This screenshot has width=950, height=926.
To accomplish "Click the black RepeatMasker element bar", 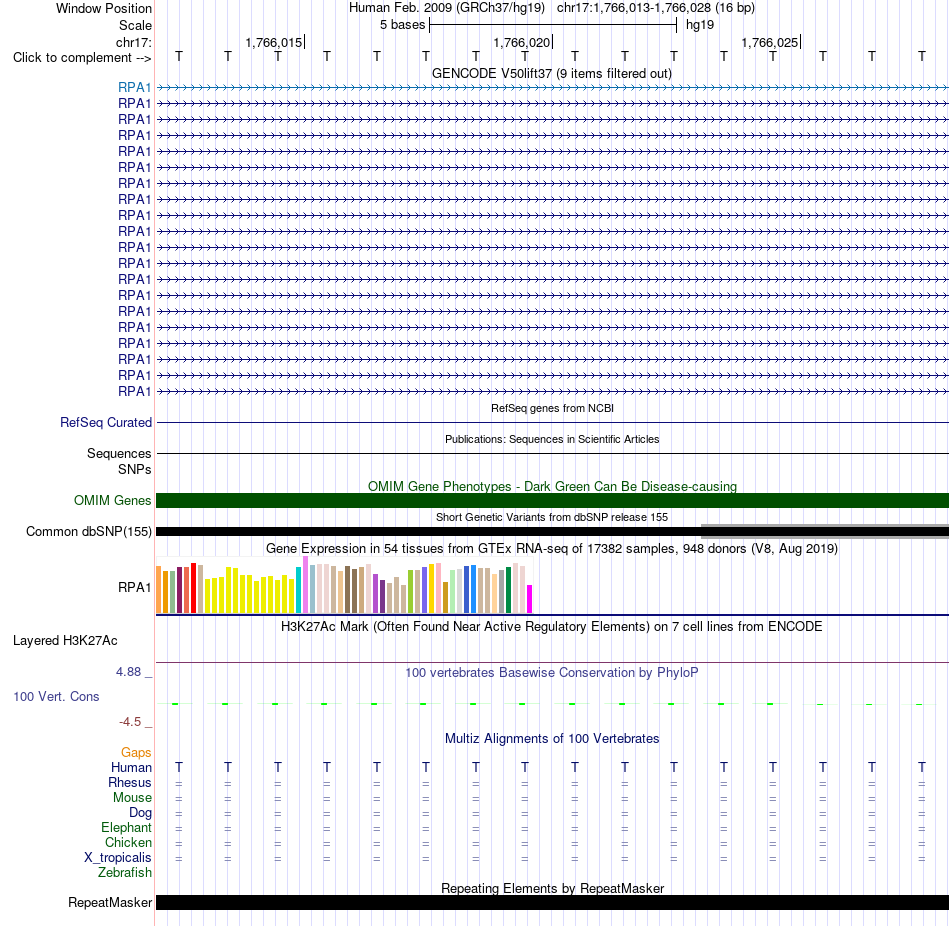I will tap(552, 903).
